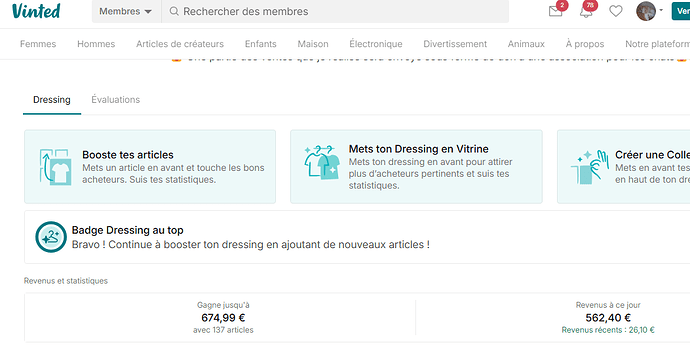Click the 562,40 € revenue value
Image resolution: width=690 pixels, height=364 pixels.
608,318
